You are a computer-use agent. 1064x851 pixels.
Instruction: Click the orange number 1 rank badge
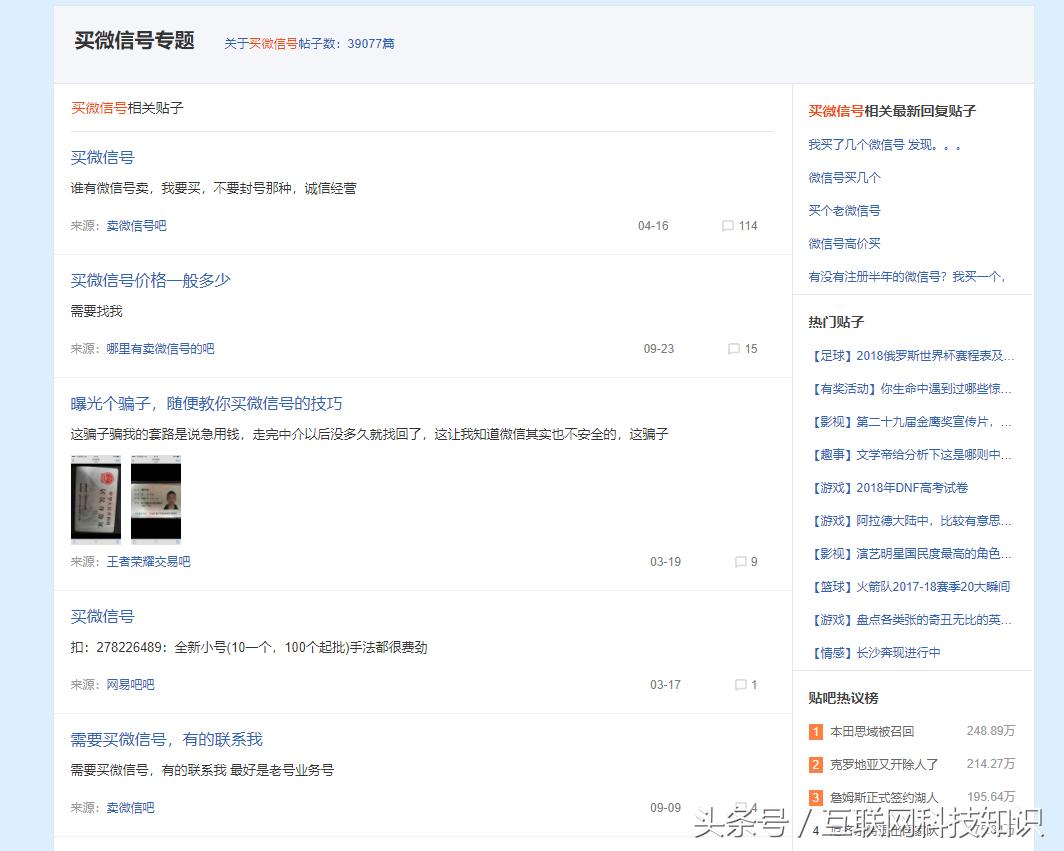click(816, 731)
